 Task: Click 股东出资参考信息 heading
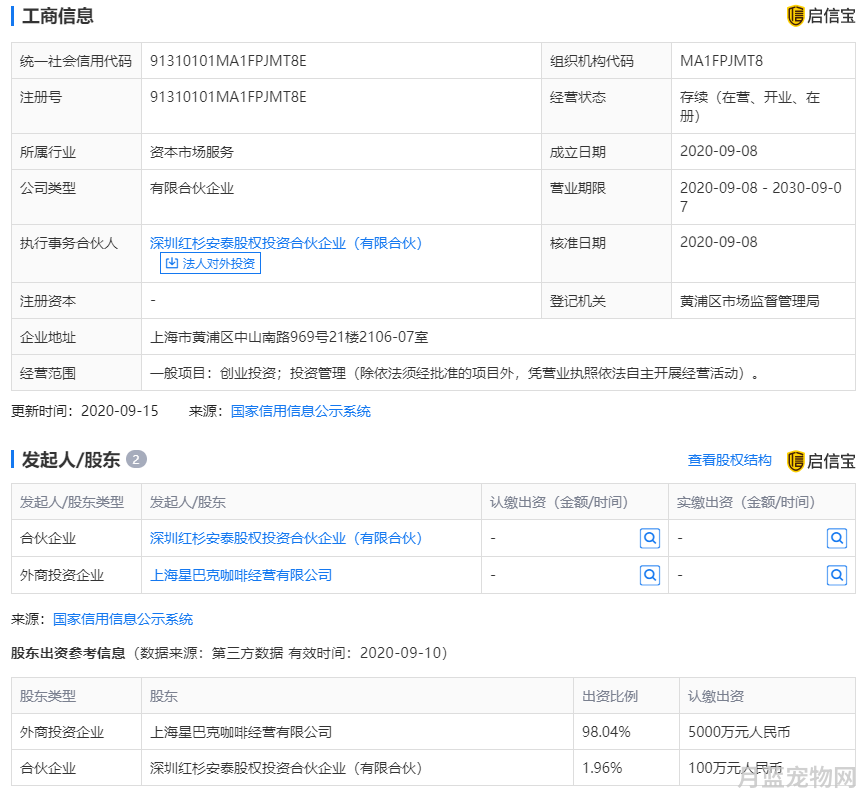click(x=68, y=653)
